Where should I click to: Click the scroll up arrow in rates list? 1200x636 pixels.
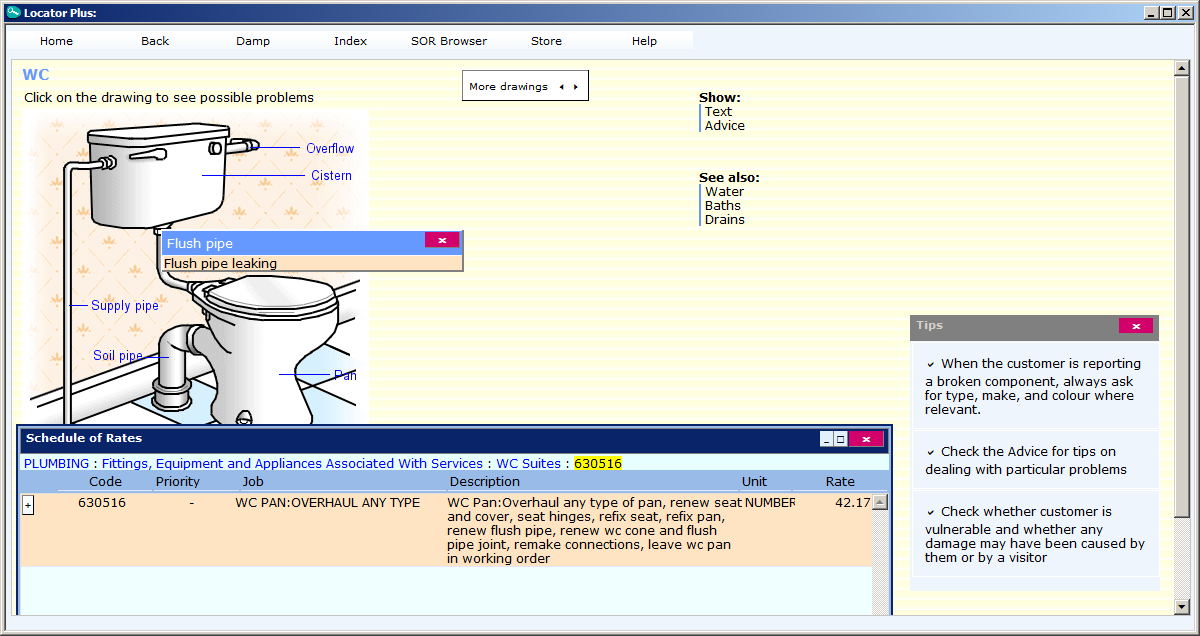click(x=880, y=503)
